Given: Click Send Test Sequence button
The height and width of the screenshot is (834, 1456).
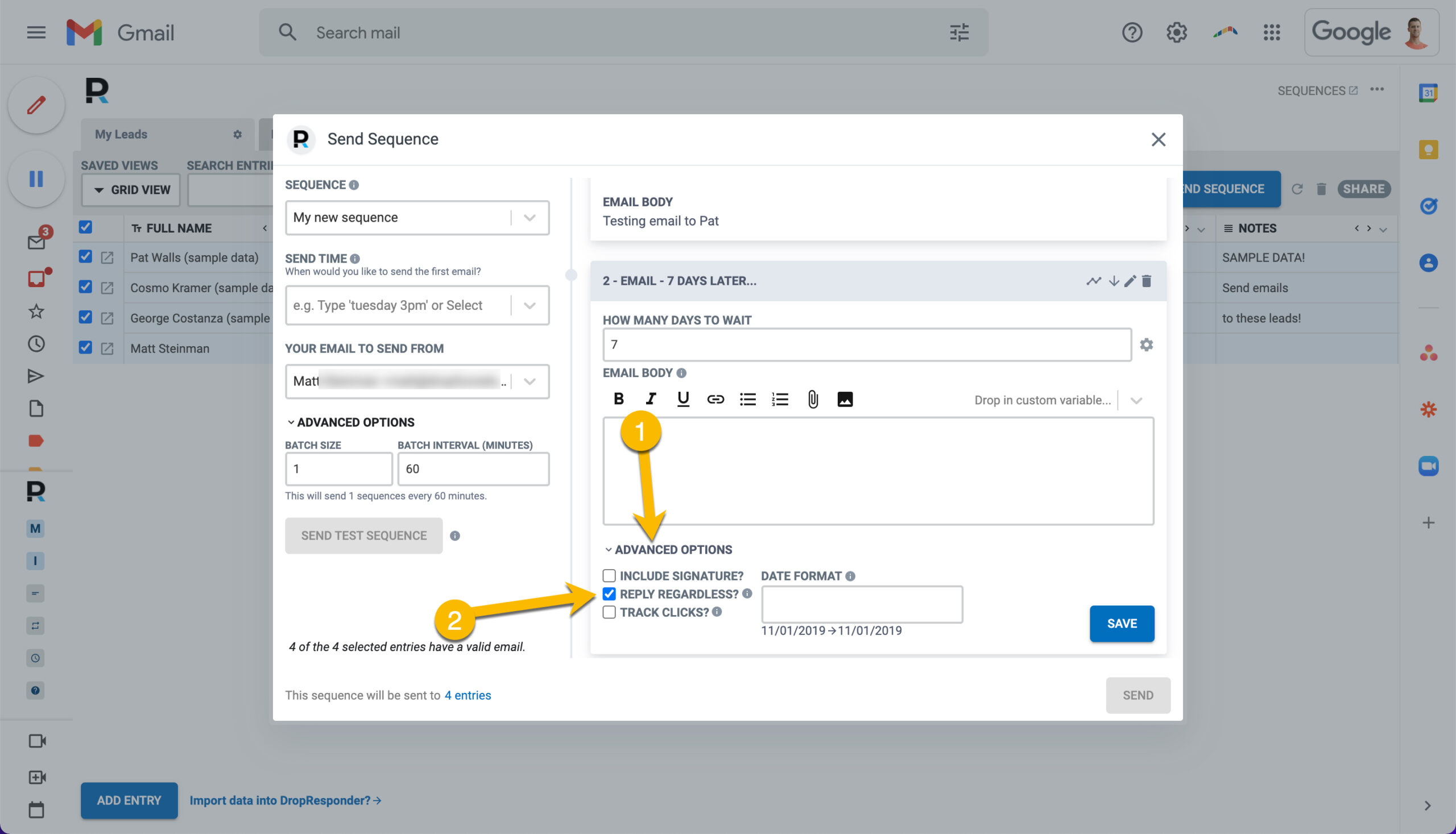Looking at the screenshot, I should 364,536.
